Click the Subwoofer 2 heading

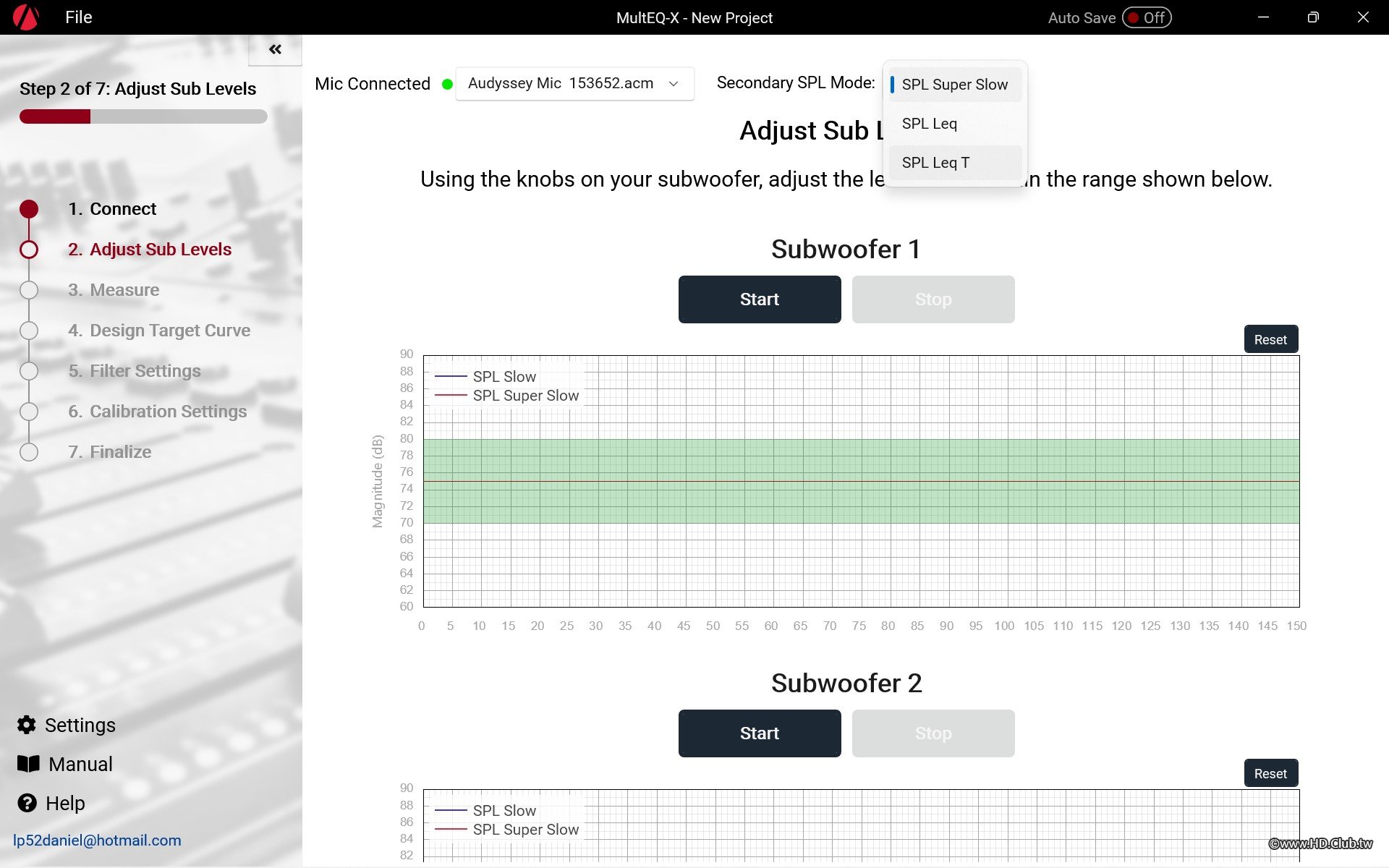tap(846, 684)
